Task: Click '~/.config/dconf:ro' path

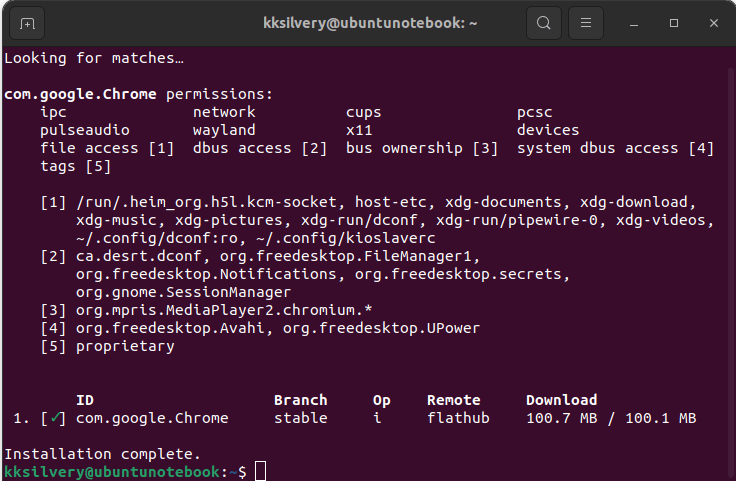Action: (157, 238)
